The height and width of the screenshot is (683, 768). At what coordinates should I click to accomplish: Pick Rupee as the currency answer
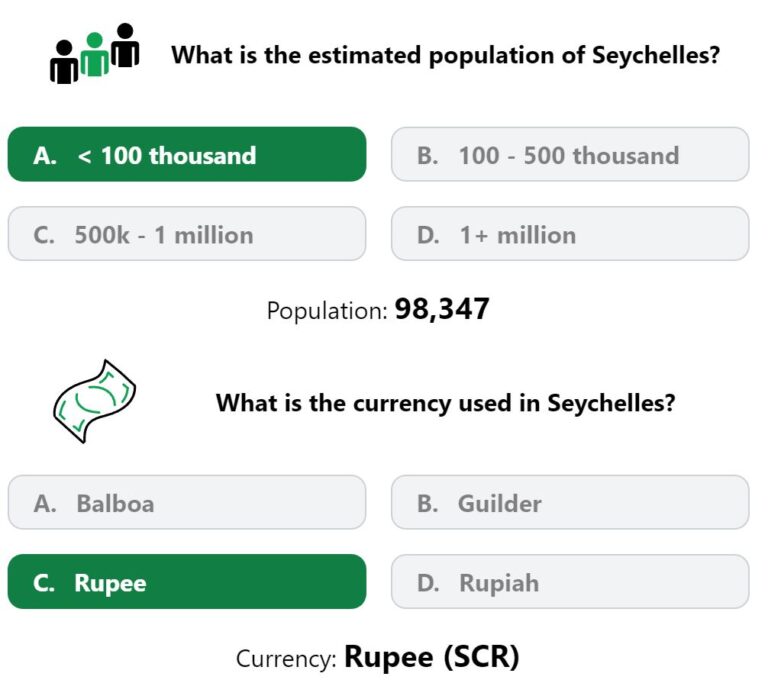click(187, 582)
